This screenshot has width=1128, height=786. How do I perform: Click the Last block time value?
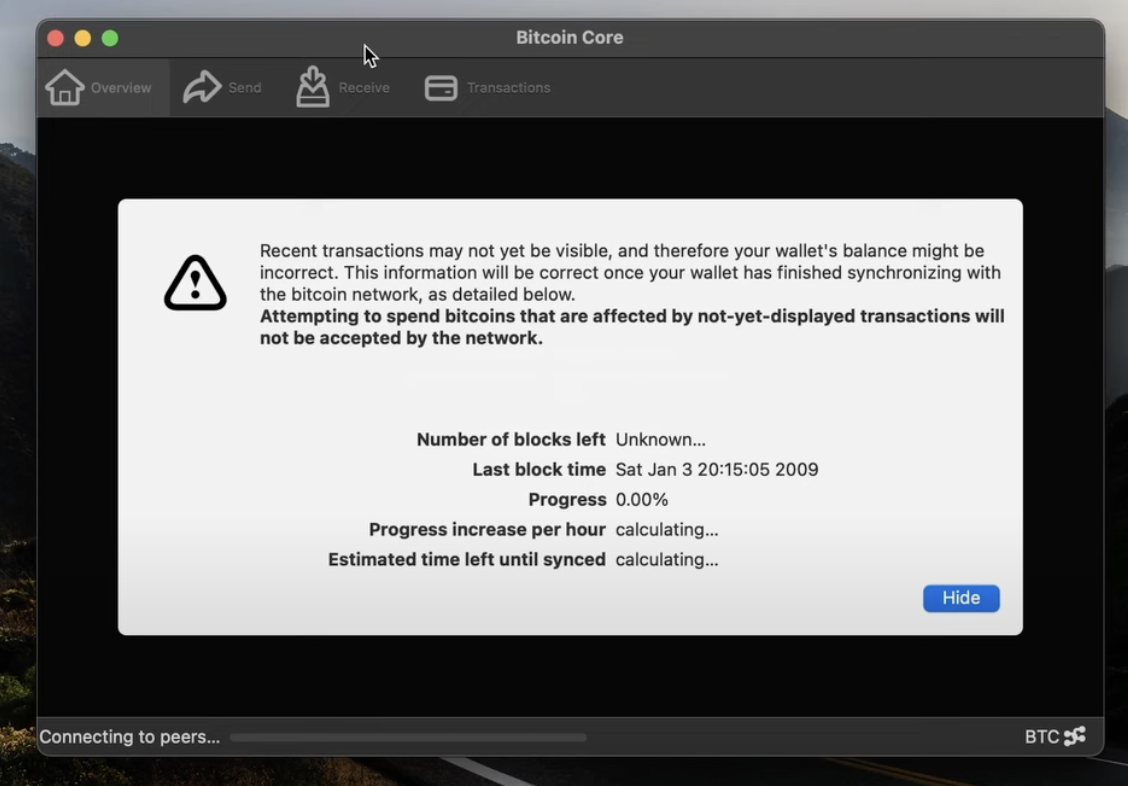[717, 470]
